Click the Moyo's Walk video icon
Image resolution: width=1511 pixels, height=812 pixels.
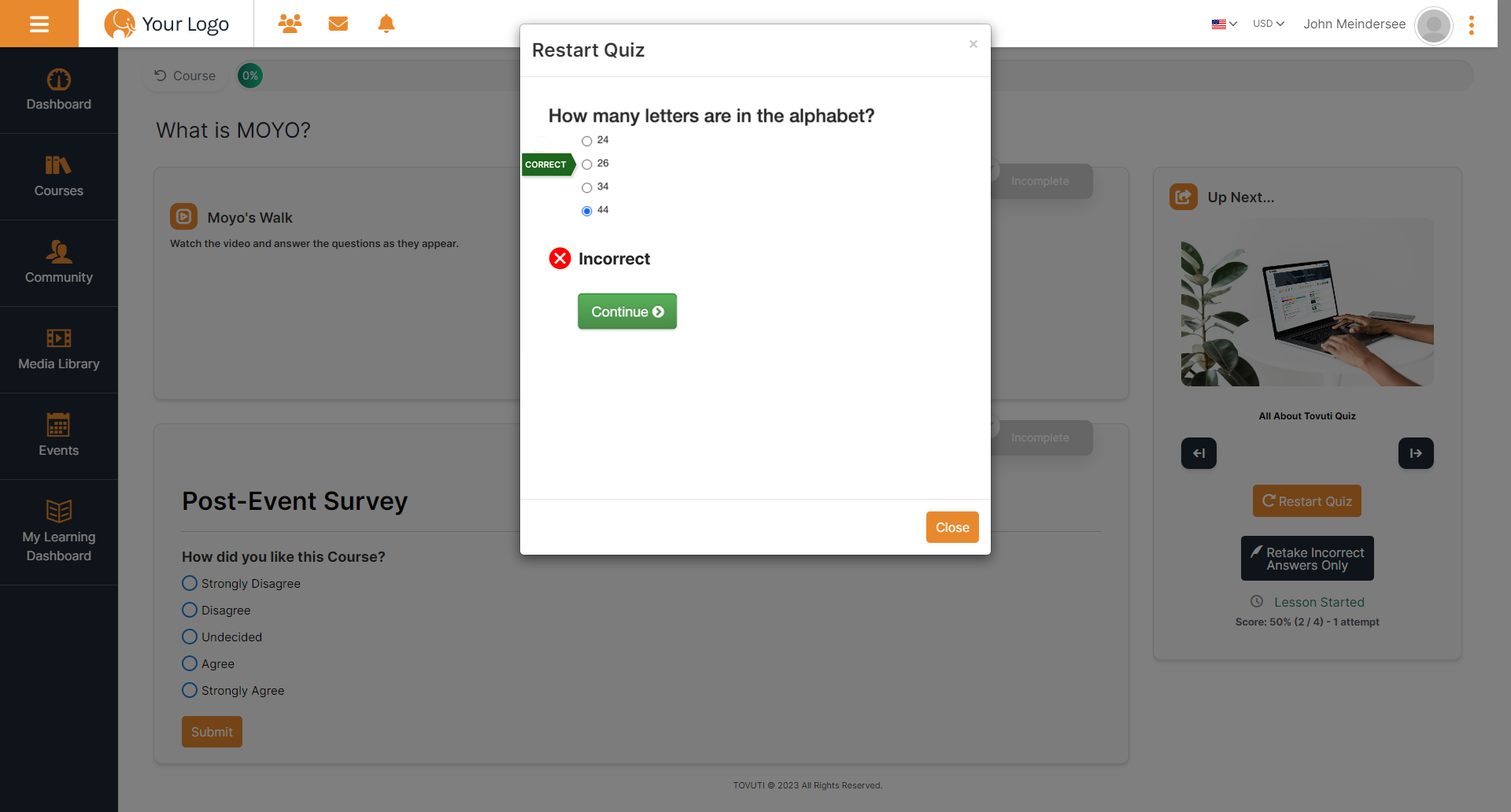(183, 216)
